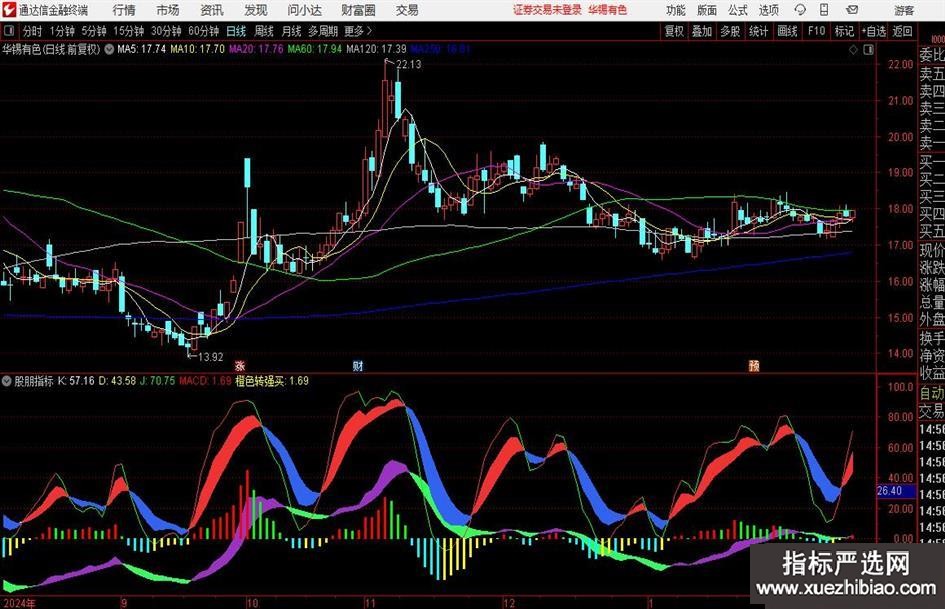Click the 财 event marker below the chart
945x609 pixels.
tap(358, 365)
